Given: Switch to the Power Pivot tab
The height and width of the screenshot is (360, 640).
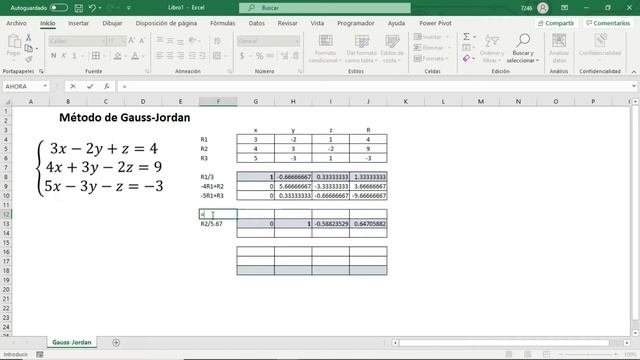Looking at the screenshot, I should (436, 23).
